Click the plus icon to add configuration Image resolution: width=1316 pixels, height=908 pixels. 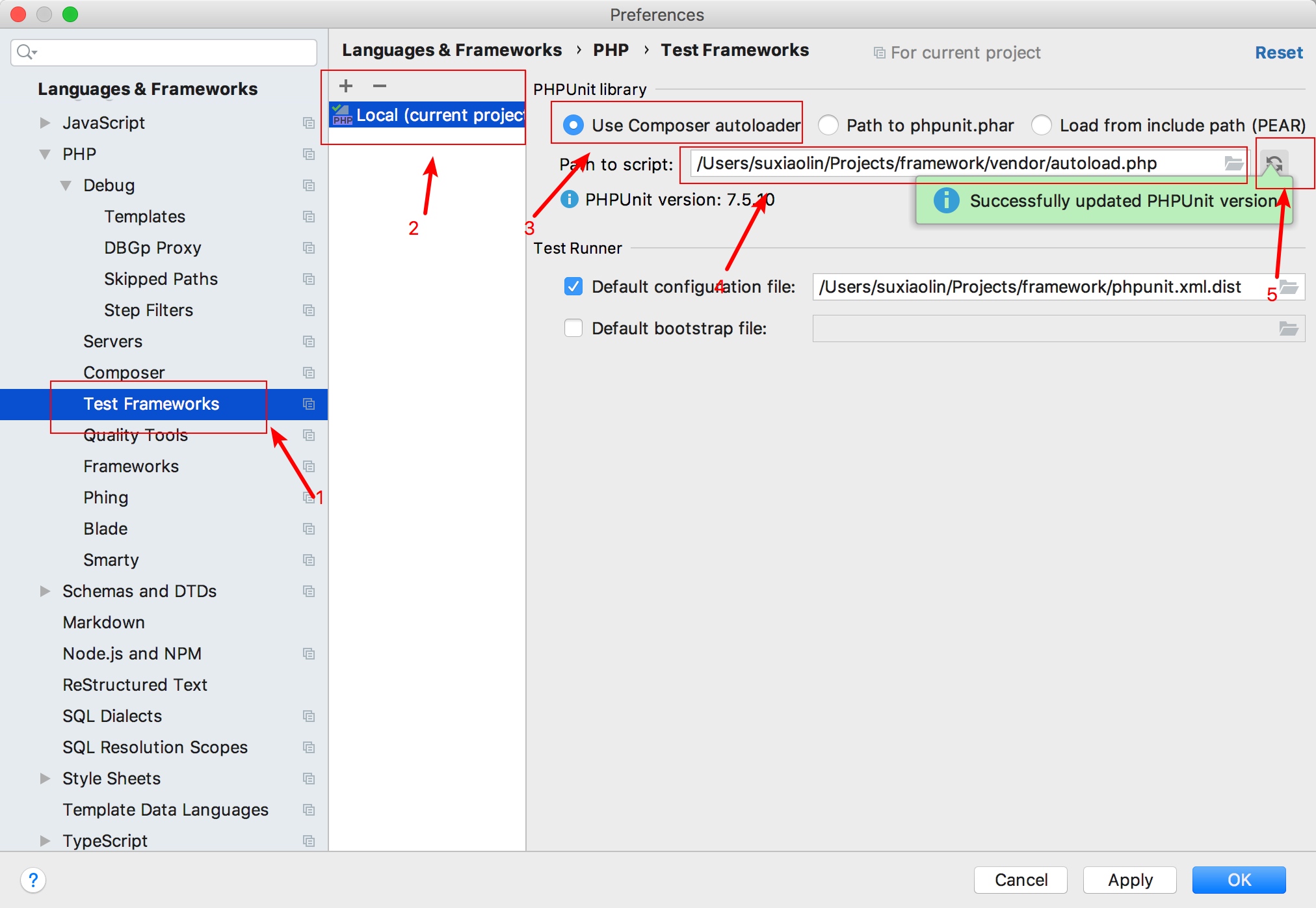(346, 86)
